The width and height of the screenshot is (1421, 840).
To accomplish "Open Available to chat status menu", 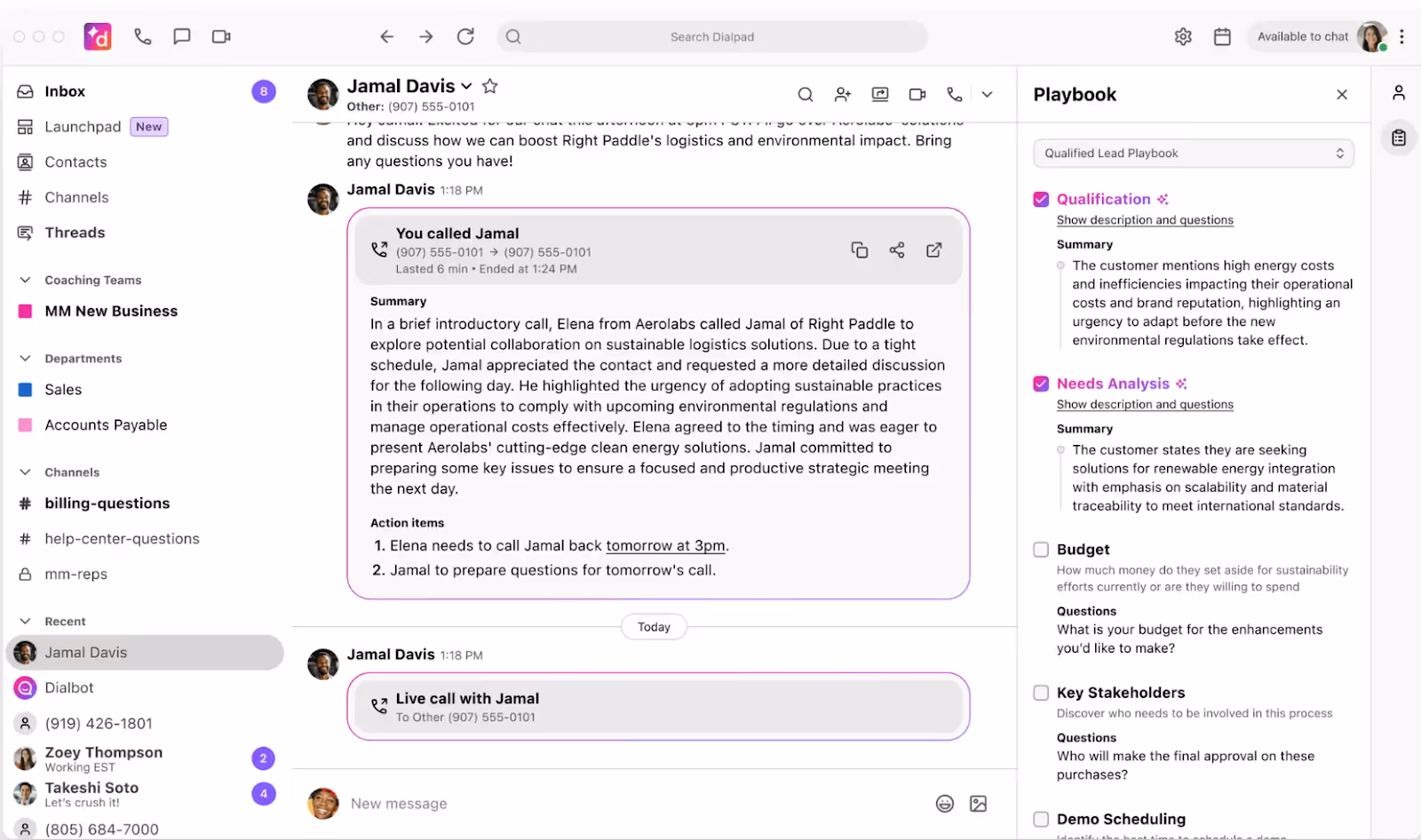I will pyautogui.click(x=1302, y=36).
